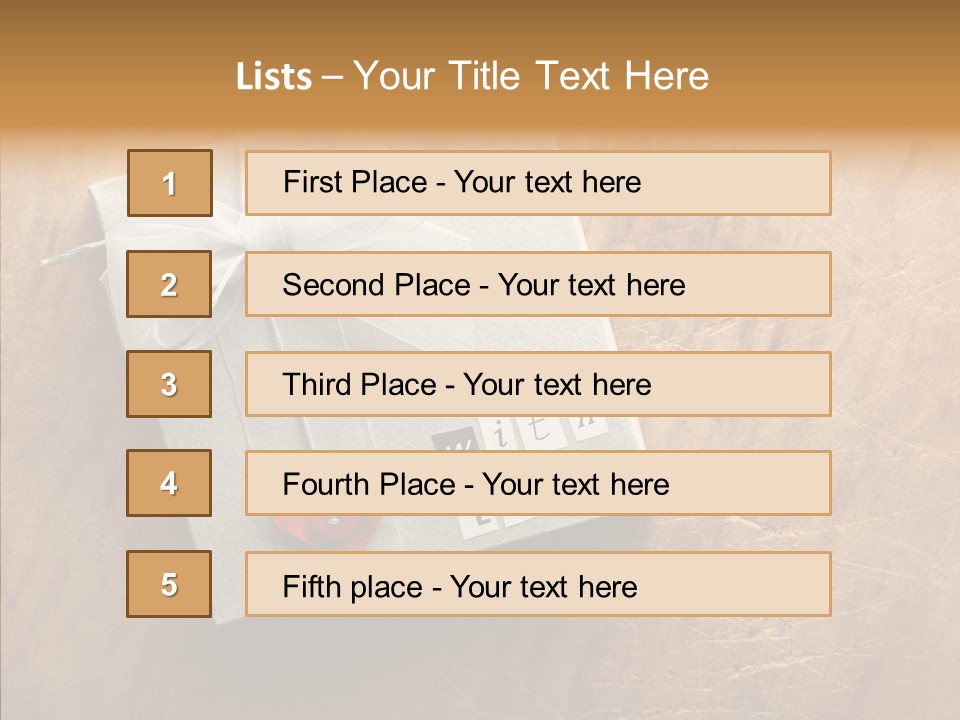Select the number 4 box
960x720 pixels.
tap(169, 484)
